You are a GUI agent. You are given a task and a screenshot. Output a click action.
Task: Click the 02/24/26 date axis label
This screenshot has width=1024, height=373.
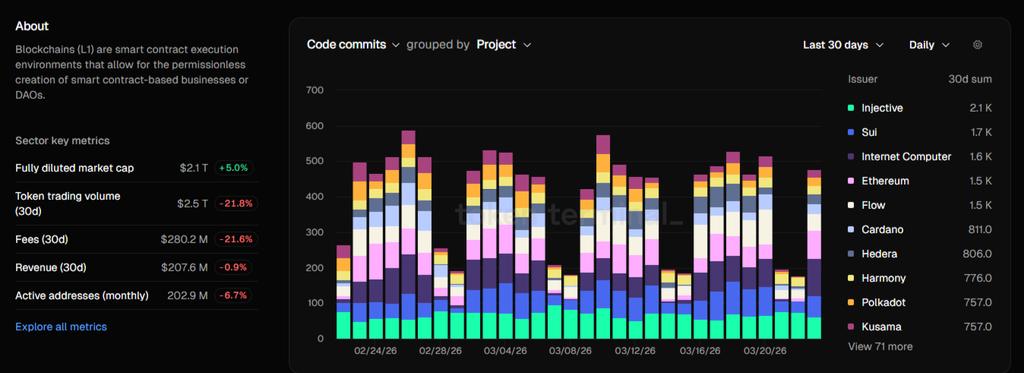point(376,351)
